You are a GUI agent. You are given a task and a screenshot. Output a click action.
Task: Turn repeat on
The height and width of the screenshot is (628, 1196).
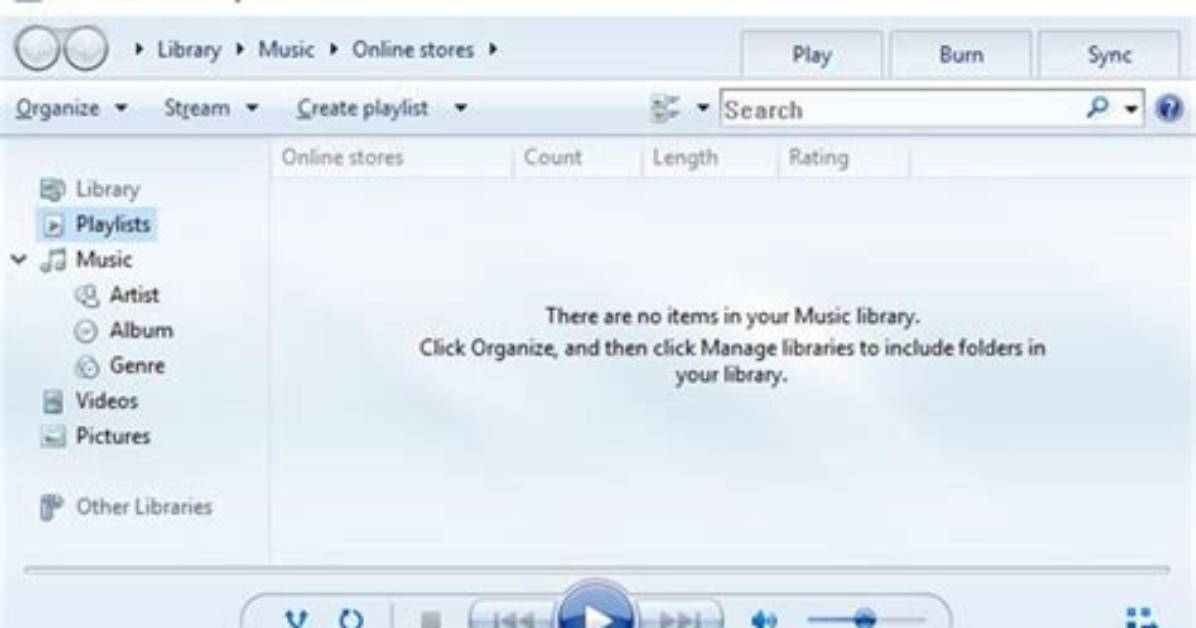[x=351, y=617]
